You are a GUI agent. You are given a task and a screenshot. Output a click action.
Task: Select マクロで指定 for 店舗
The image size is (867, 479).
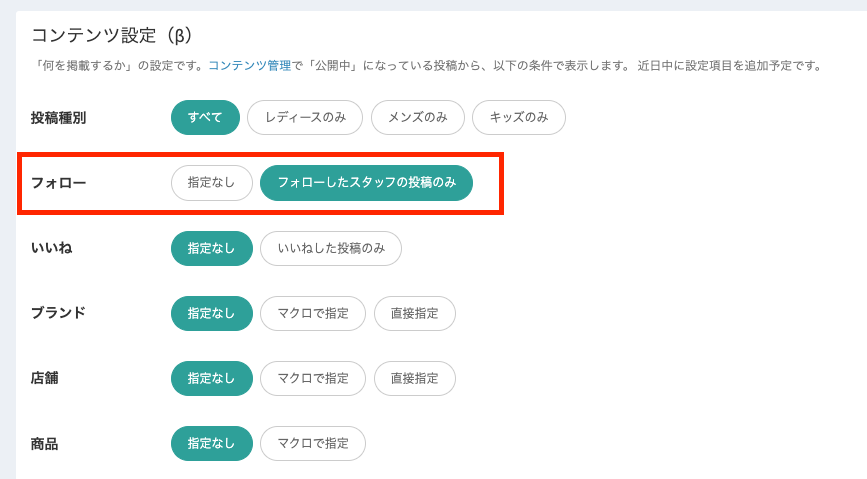coord(313,378)
